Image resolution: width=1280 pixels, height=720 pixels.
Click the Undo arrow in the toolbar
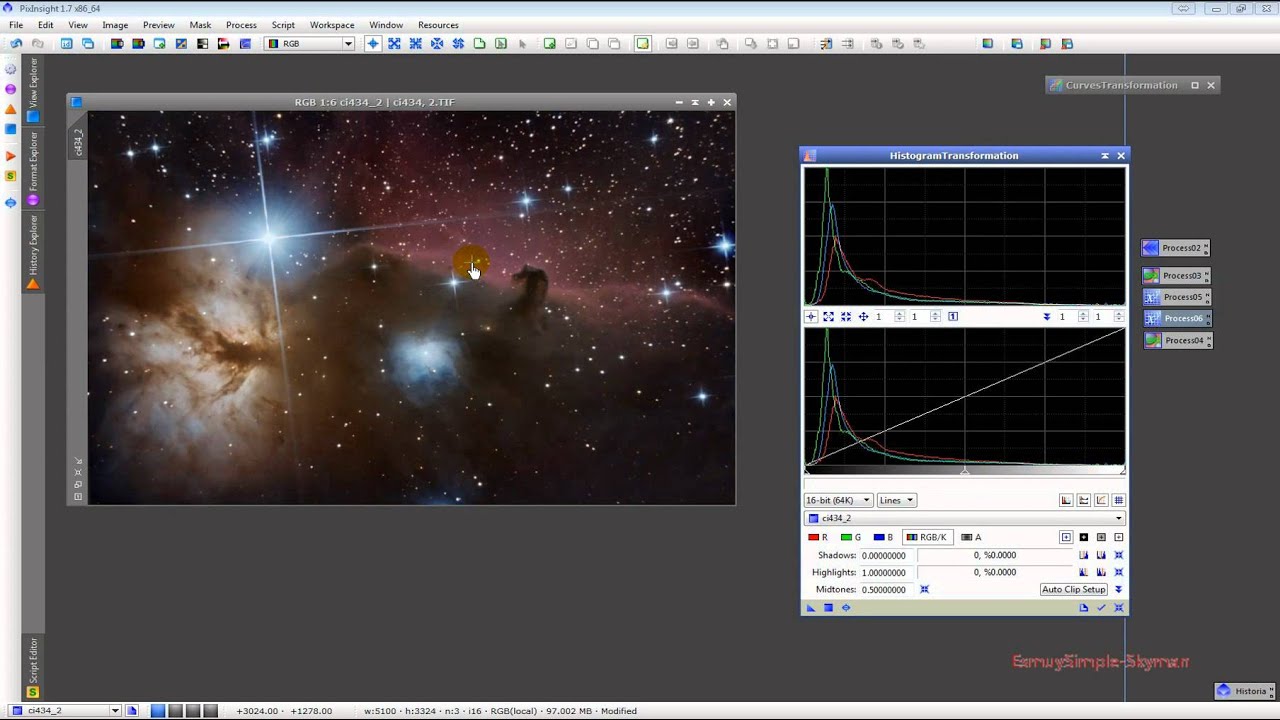[16, 44]
